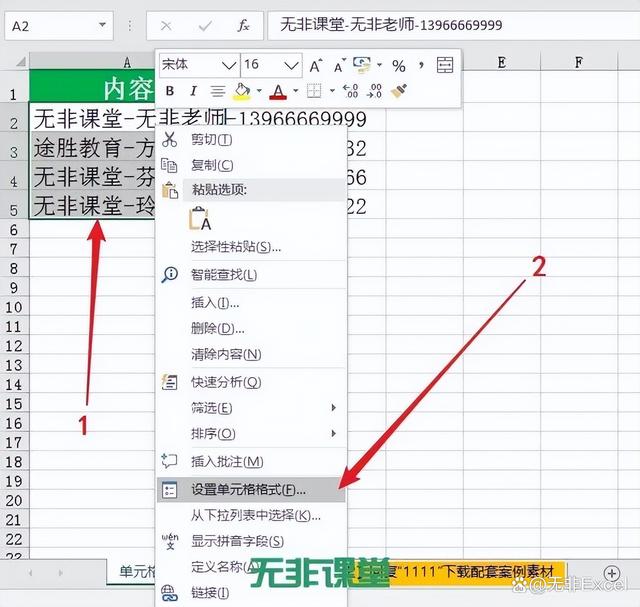Expand the borders dropdown arrow
Image resolution: width=640 pixels, height=607 pixels.
click(x=332, y=91)
